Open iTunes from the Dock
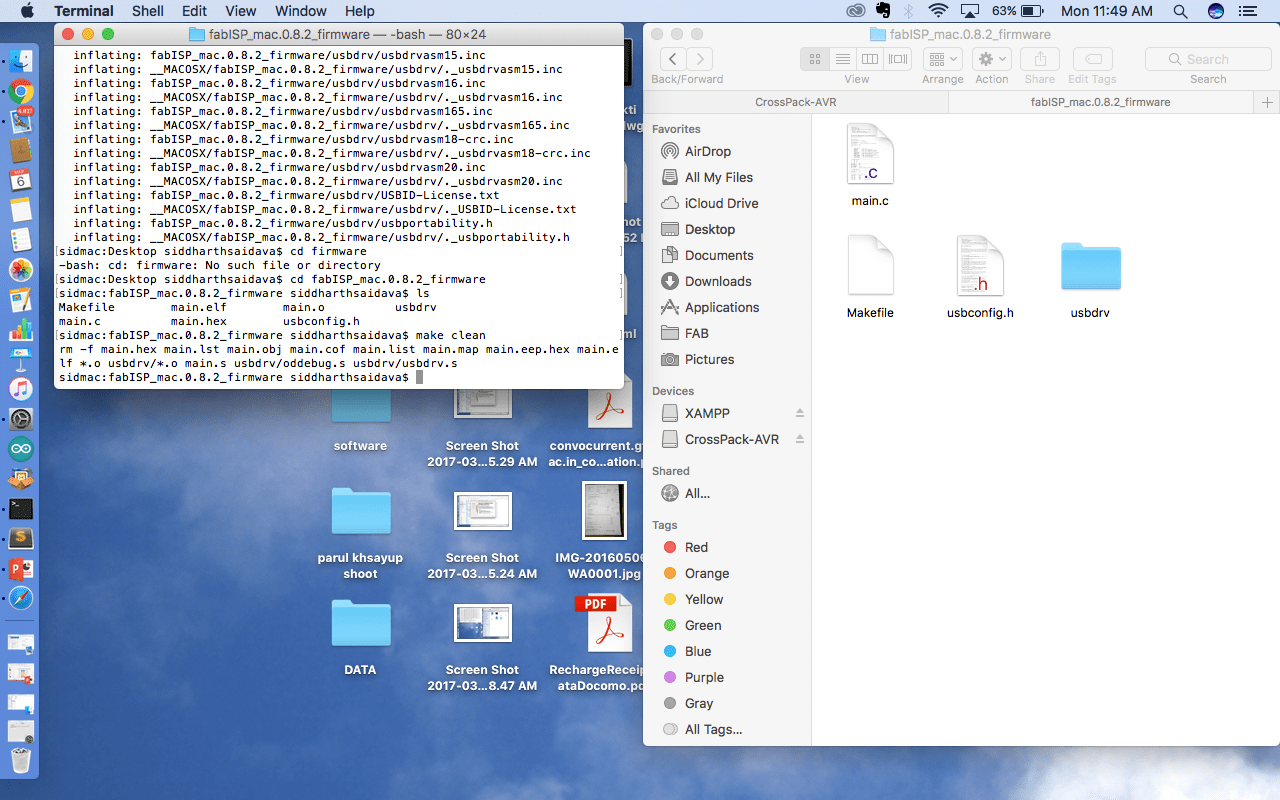1280x800 pixels. 21,389
